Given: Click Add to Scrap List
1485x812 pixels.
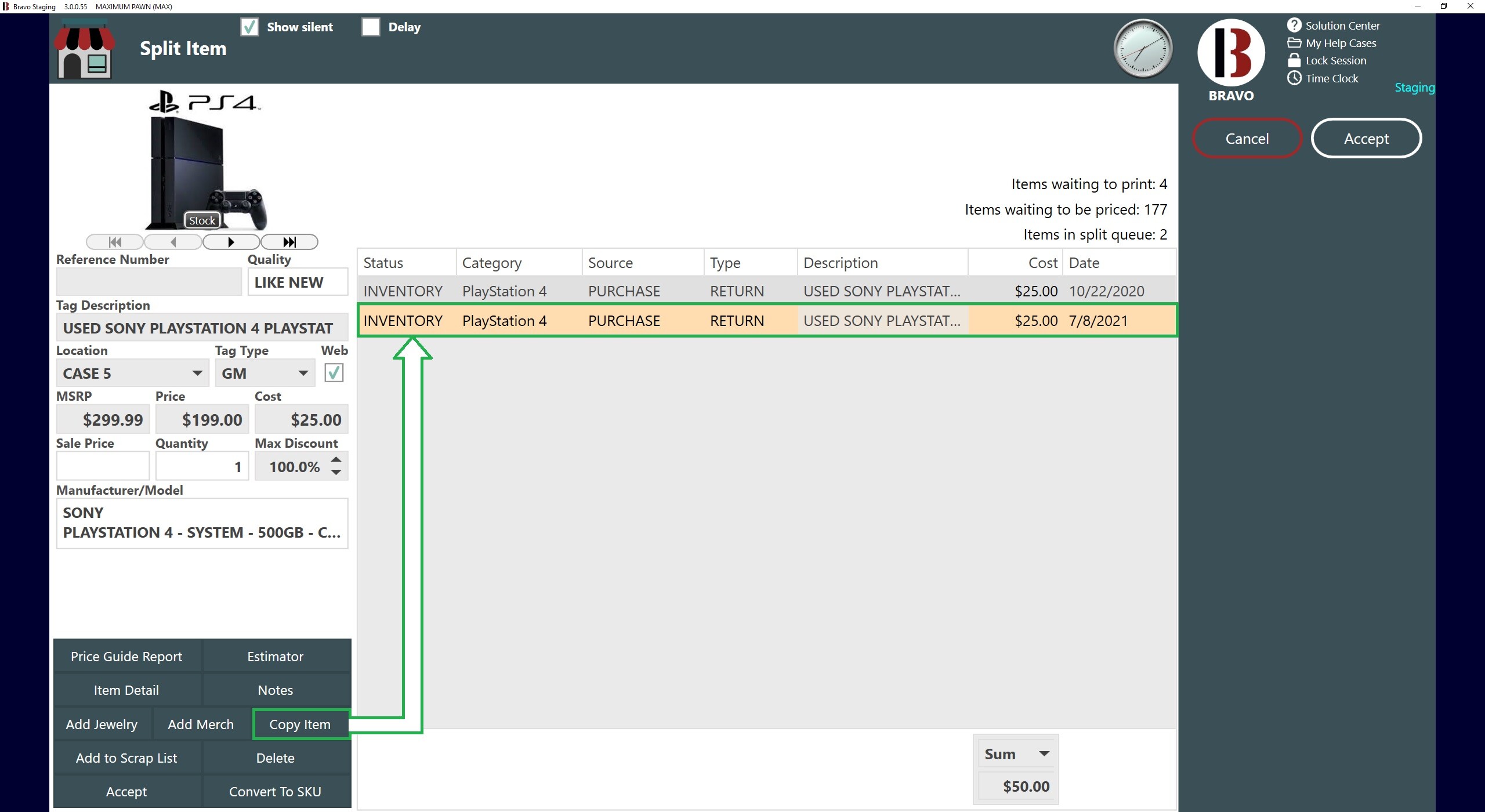Looking at the screenshot, I should [126, 757].
